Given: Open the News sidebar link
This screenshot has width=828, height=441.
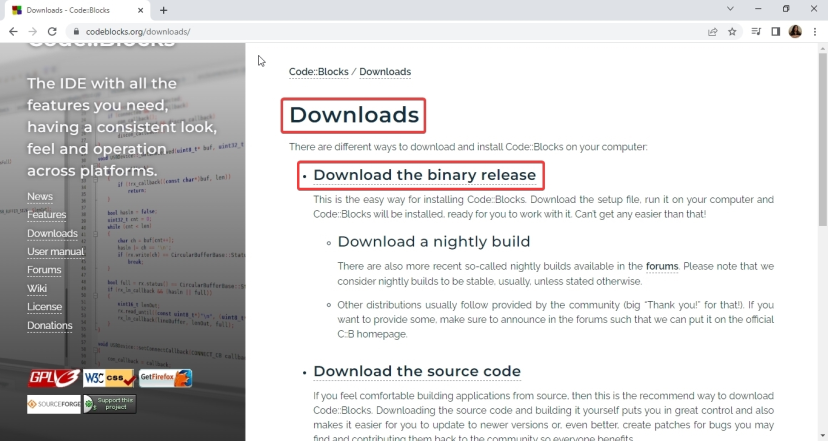Looking at the screenshot, I should [40, 196].
